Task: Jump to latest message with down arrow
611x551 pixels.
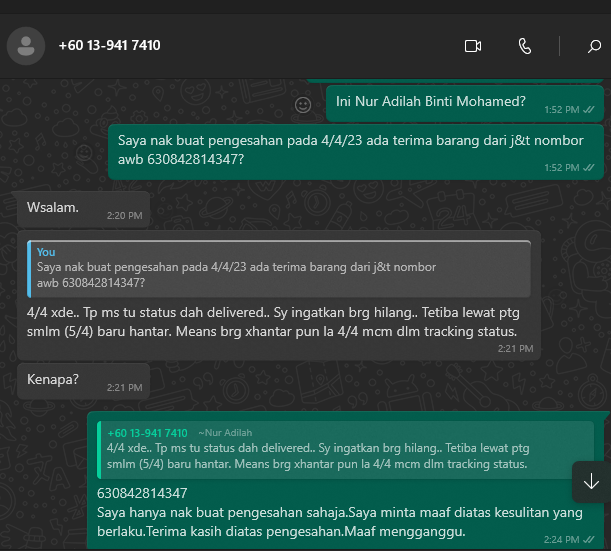Action: pos(590,481)
